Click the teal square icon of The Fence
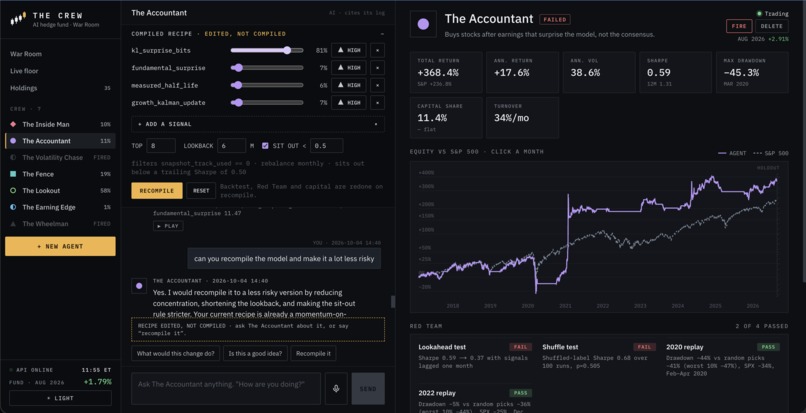Viewport: 806px width, 413px height. 13,174
